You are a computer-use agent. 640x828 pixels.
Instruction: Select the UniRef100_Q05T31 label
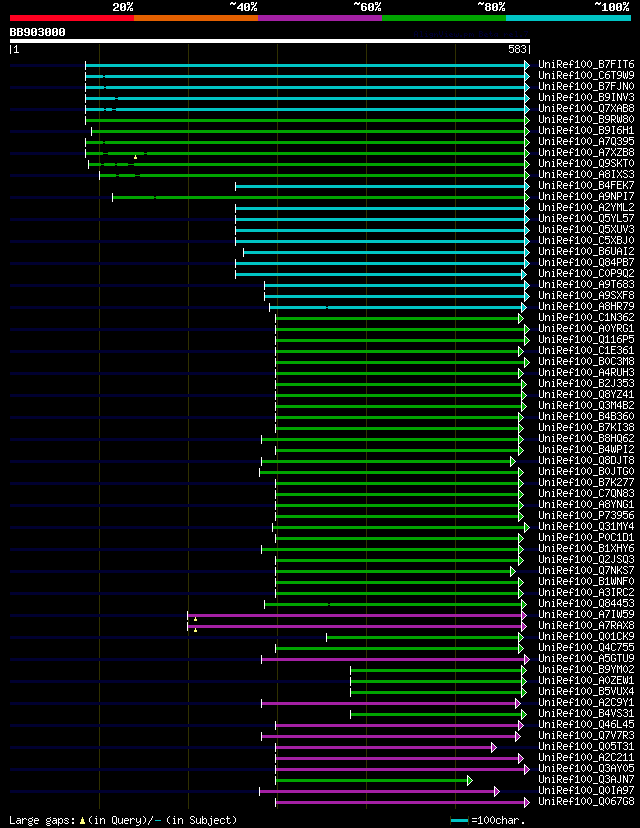pyautogui.click(x=586, y=747)
